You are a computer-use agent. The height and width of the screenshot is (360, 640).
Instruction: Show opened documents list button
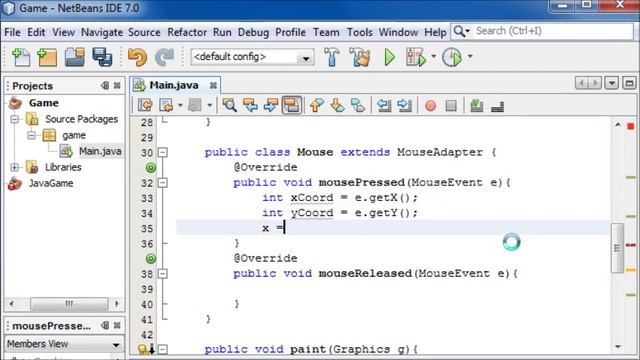point(611,83)
